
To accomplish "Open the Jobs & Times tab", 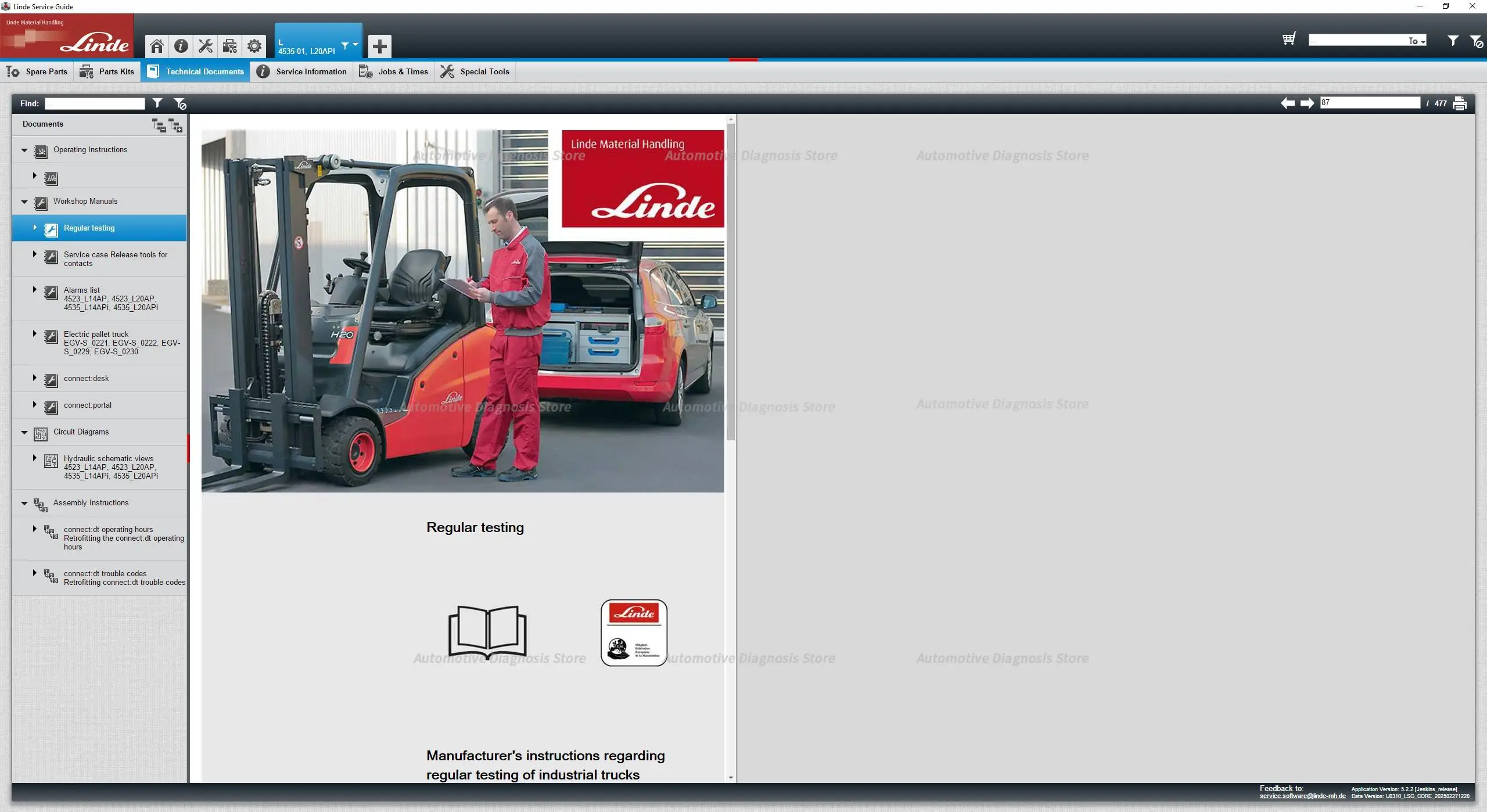I will pos(394,71).
